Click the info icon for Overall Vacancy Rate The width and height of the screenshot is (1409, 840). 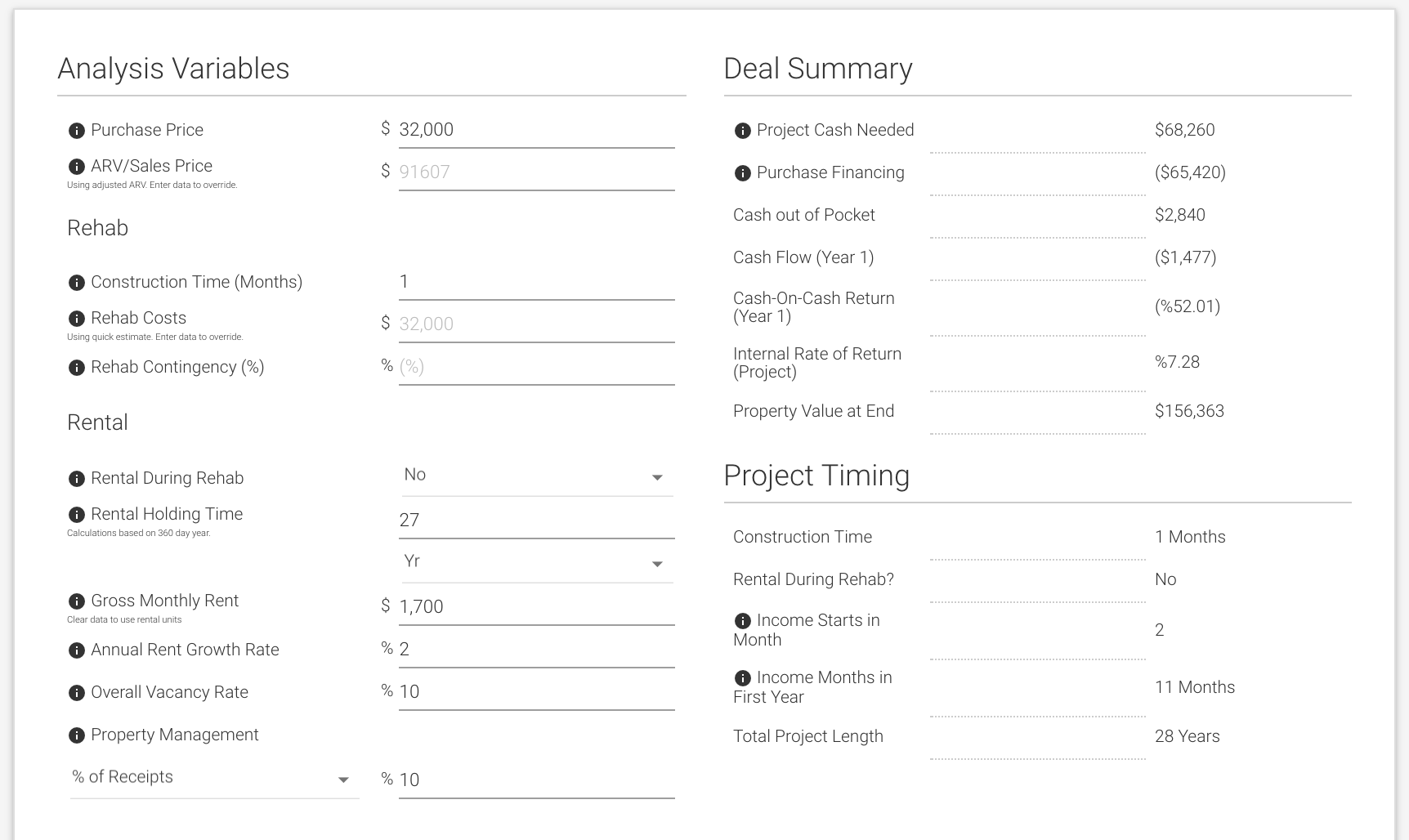[77, 693]
